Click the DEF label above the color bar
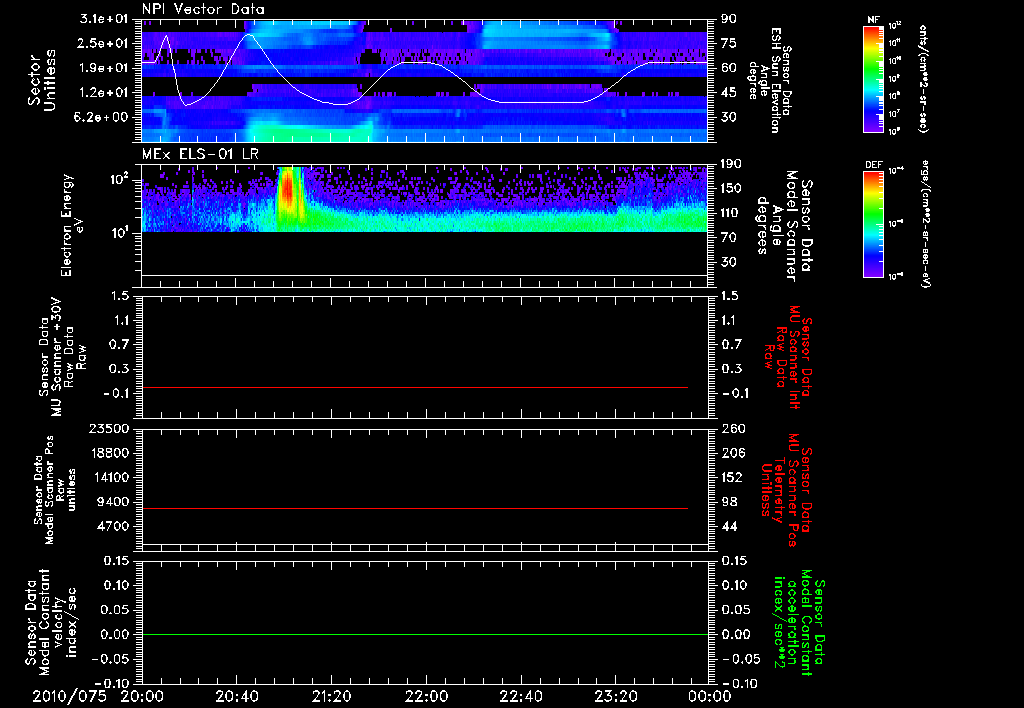The height and width of the screenshot is (708, 1024). pyautogui.click(x=874, y=165)
